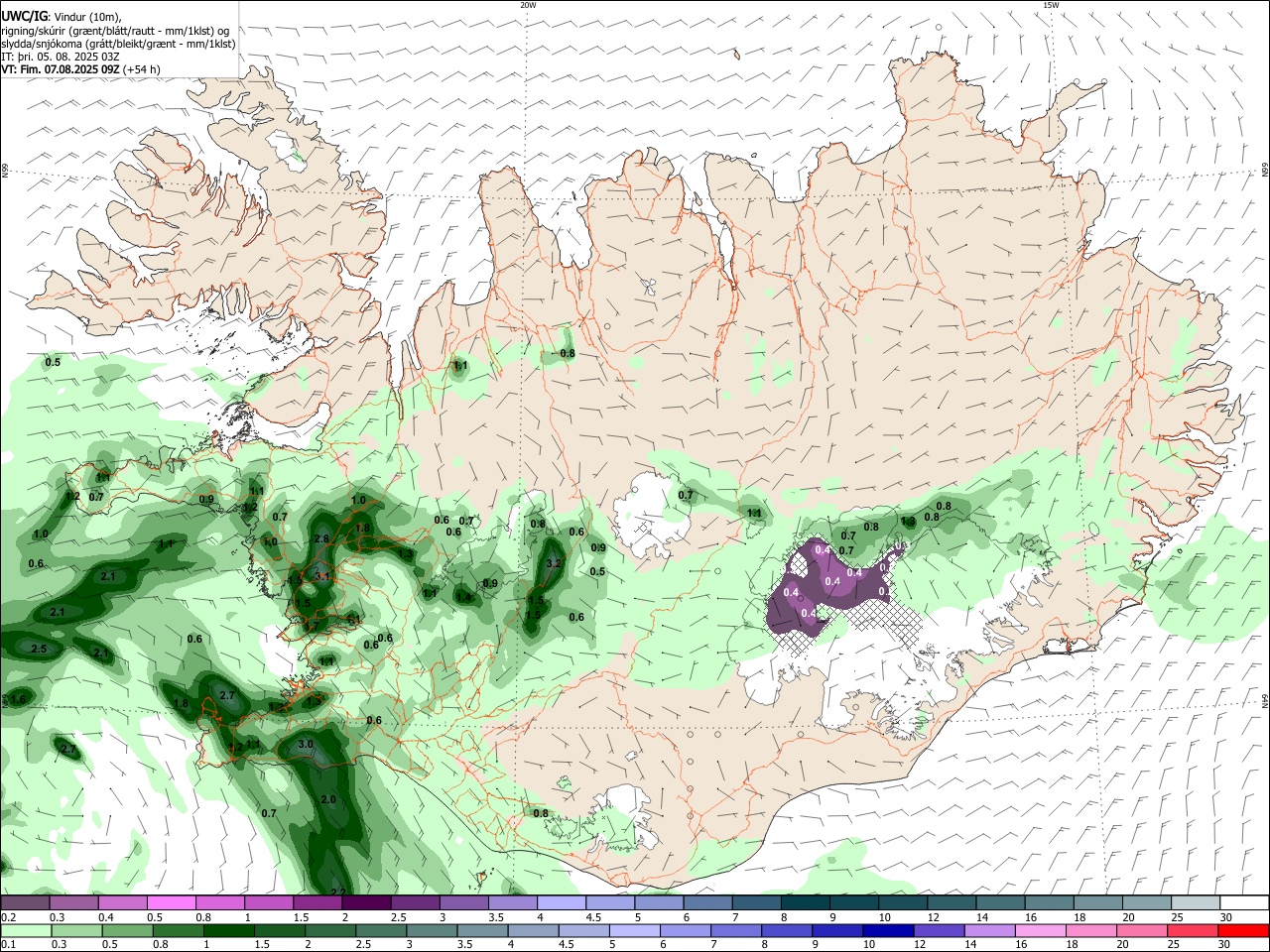Click the 'UWC/IG: Vindur (10m)' title text
This screenshot has width=1270, height=952.
pyautogui.click(x=62, y=17)
